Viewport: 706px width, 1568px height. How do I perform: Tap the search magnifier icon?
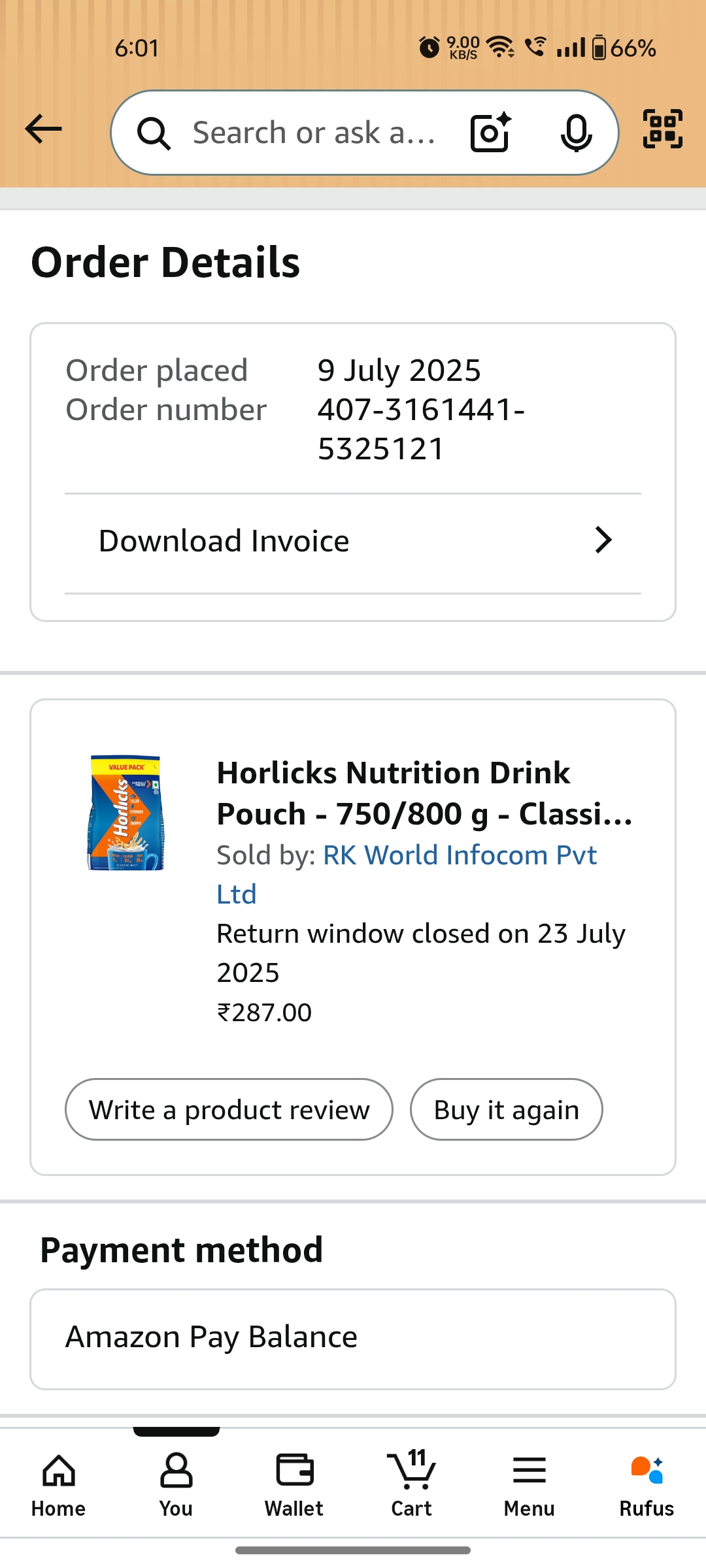coord(154,133)
